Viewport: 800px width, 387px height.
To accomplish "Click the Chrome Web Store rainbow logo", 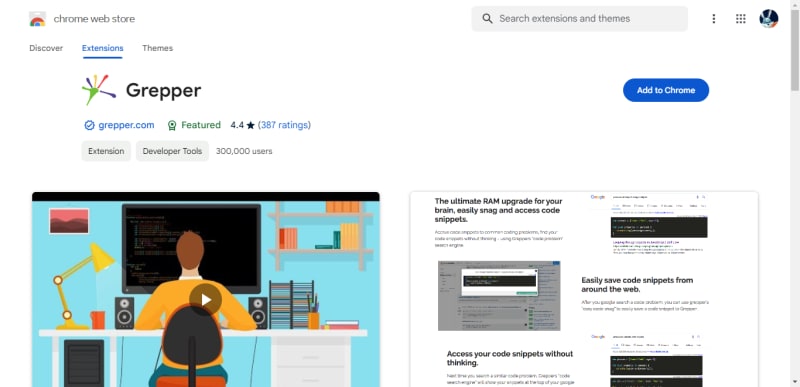I will [37, 19].
